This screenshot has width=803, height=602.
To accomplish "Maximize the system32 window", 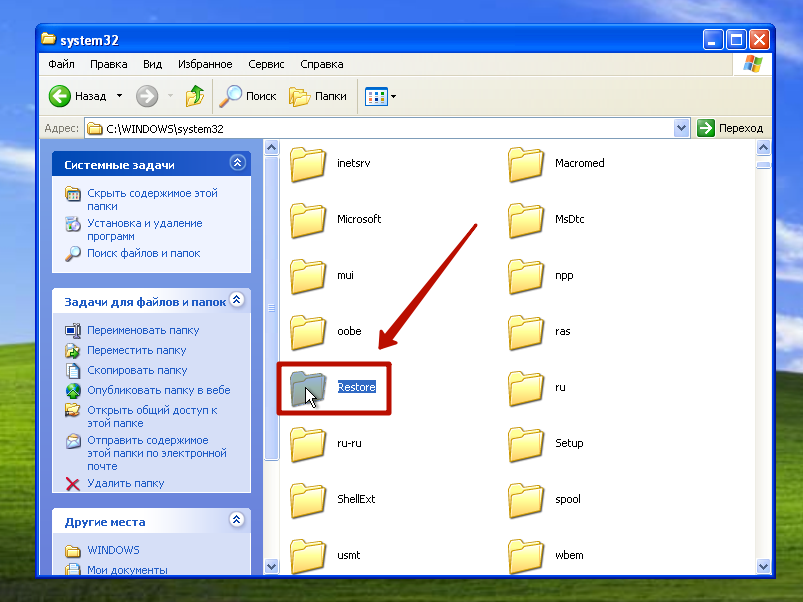I will (x=736, y=39).
